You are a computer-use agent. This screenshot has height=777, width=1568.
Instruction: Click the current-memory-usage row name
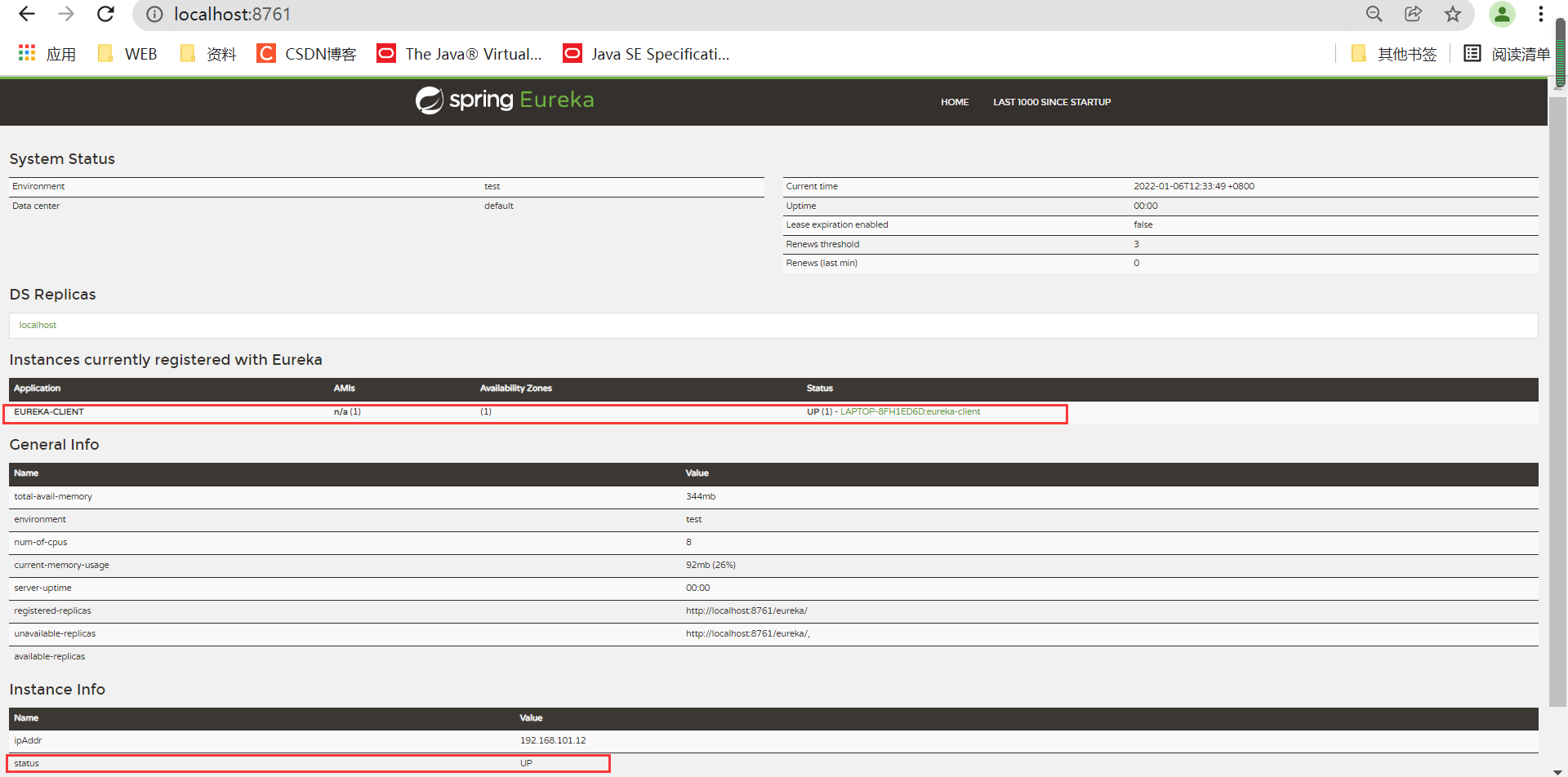[61, 565]
